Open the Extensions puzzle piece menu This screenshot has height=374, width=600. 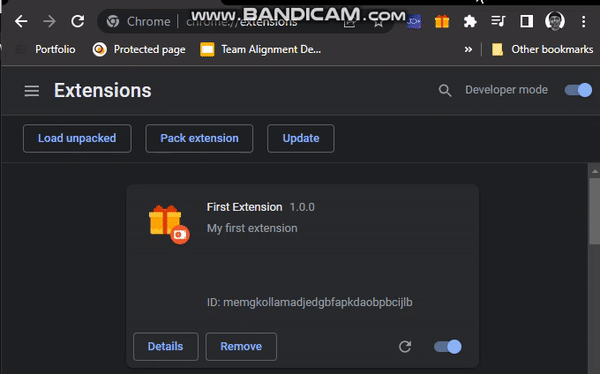tap(470, 21)
